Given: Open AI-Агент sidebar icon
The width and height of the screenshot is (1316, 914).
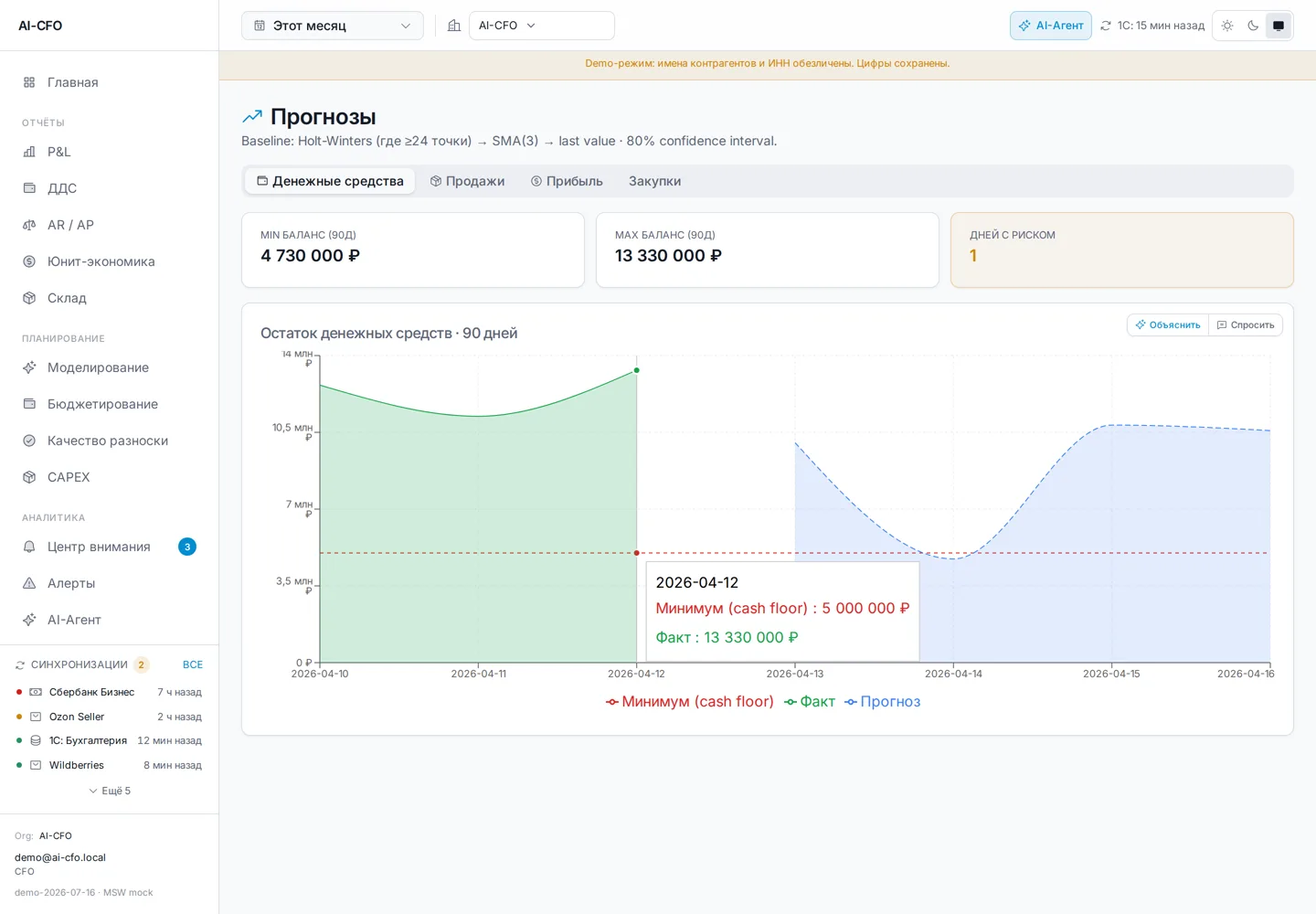Looking at the screenshot, I should pyautogui.click(x=29, y=620).
